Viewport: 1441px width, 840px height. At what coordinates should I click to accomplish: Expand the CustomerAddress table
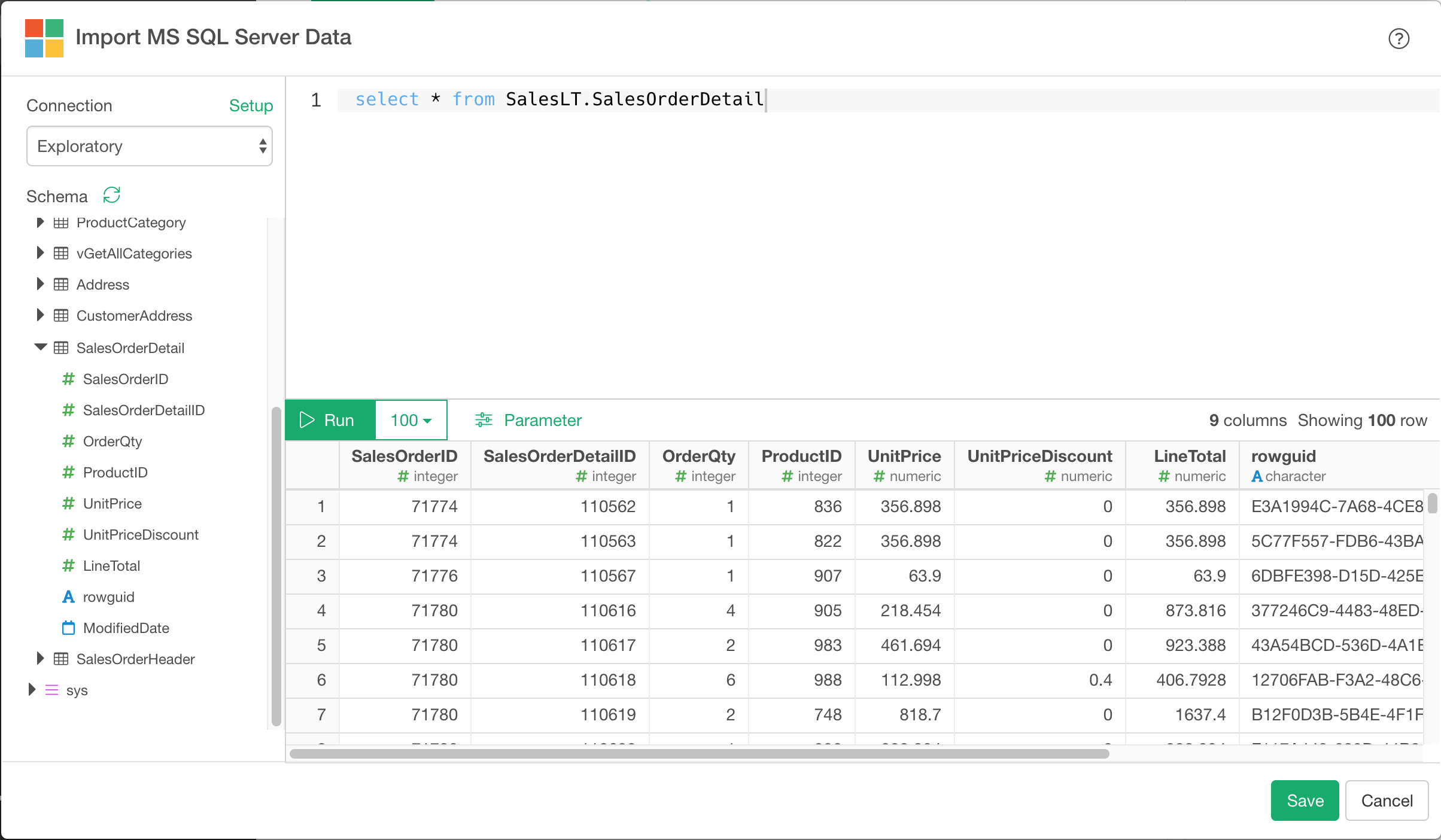click(40, 315)
